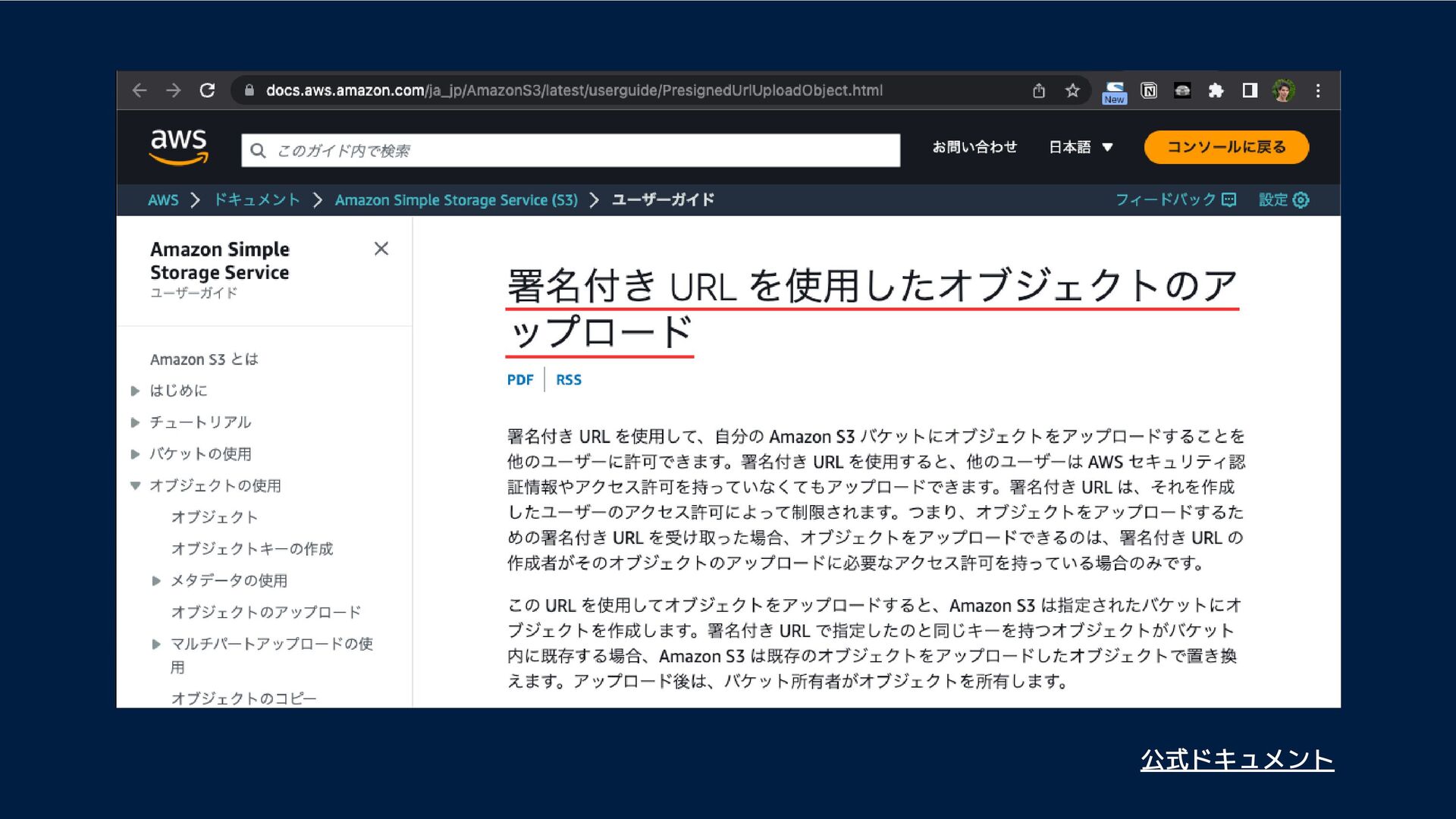Click the ユーザーガイド breadcrumb text
This screenshot has height=819, width=1456.
coord(663,199)
